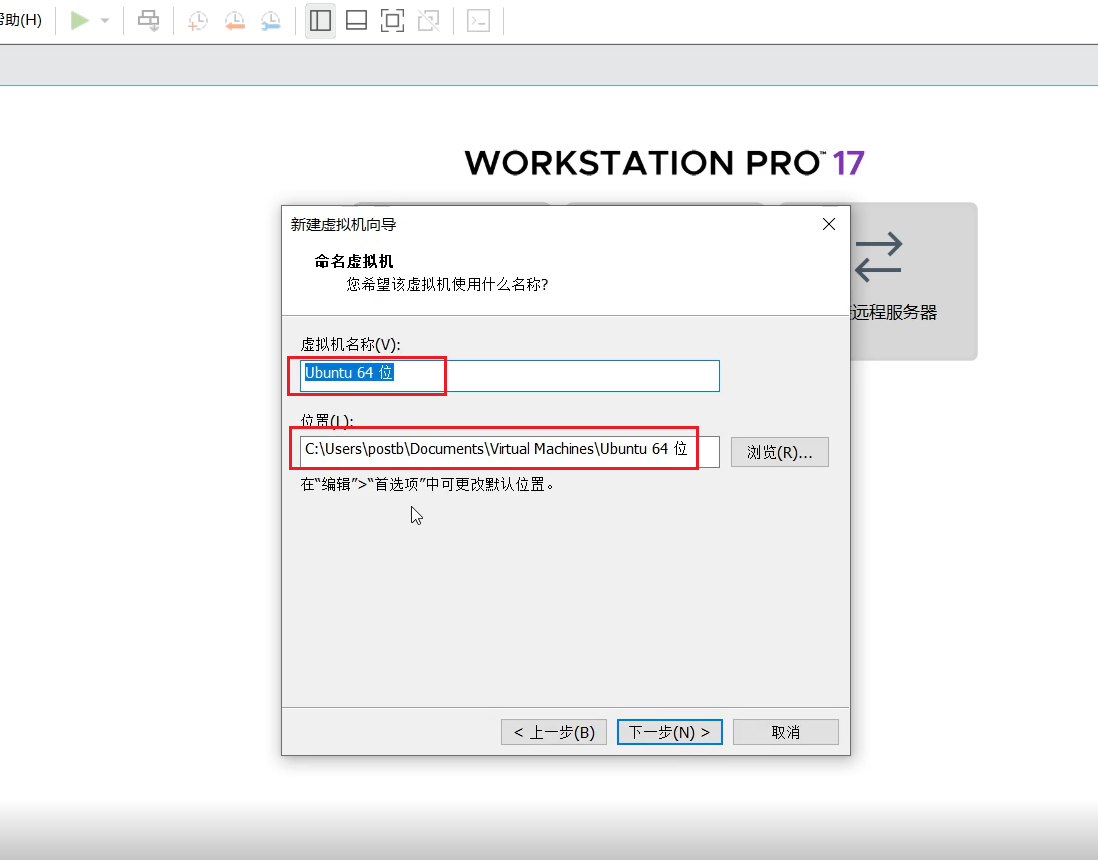Close the 新建虚拟机向导 dialog
Screen dimensions: 1098x860
829,224
